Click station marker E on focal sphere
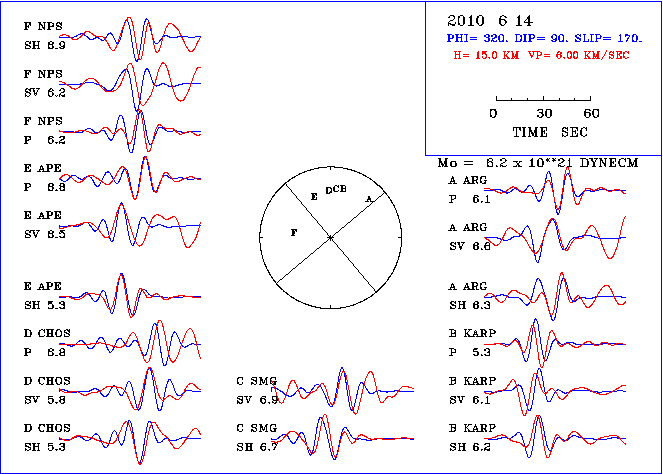The height and width of the screenshot is (474, 663). 314,197
